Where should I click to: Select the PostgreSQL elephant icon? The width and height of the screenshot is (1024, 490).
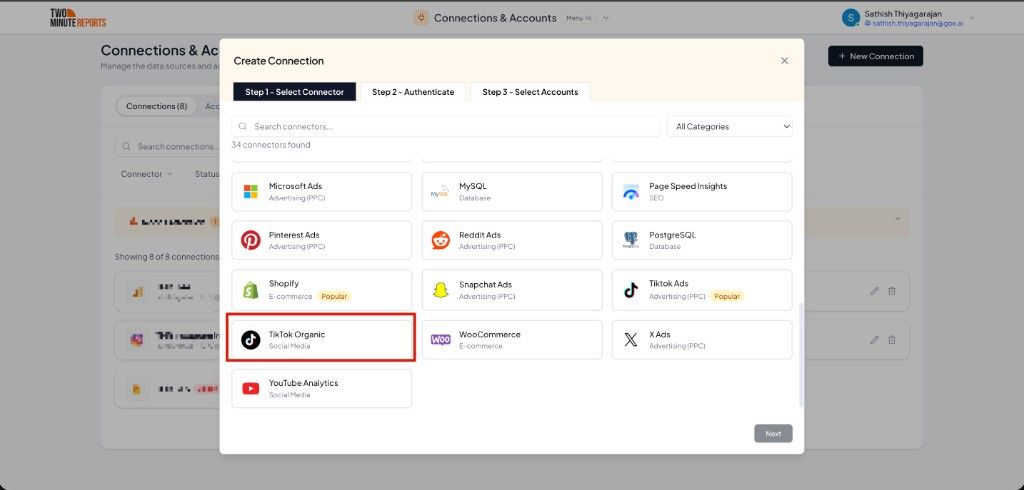tap(631, 240)
